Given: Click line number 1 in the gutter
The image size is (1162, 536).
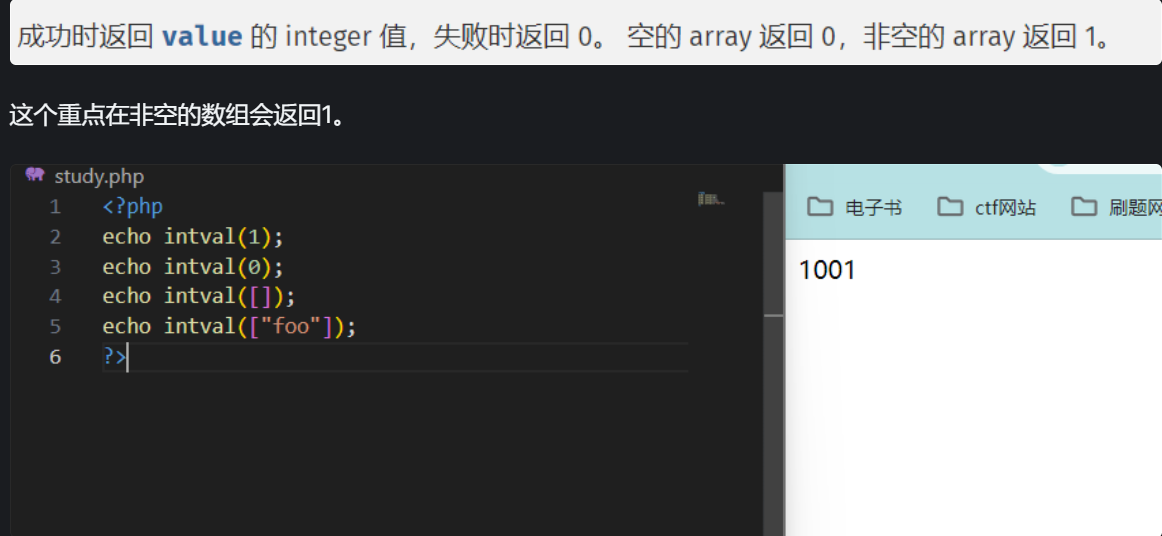Looking at the screenshot, I should 55,207.
